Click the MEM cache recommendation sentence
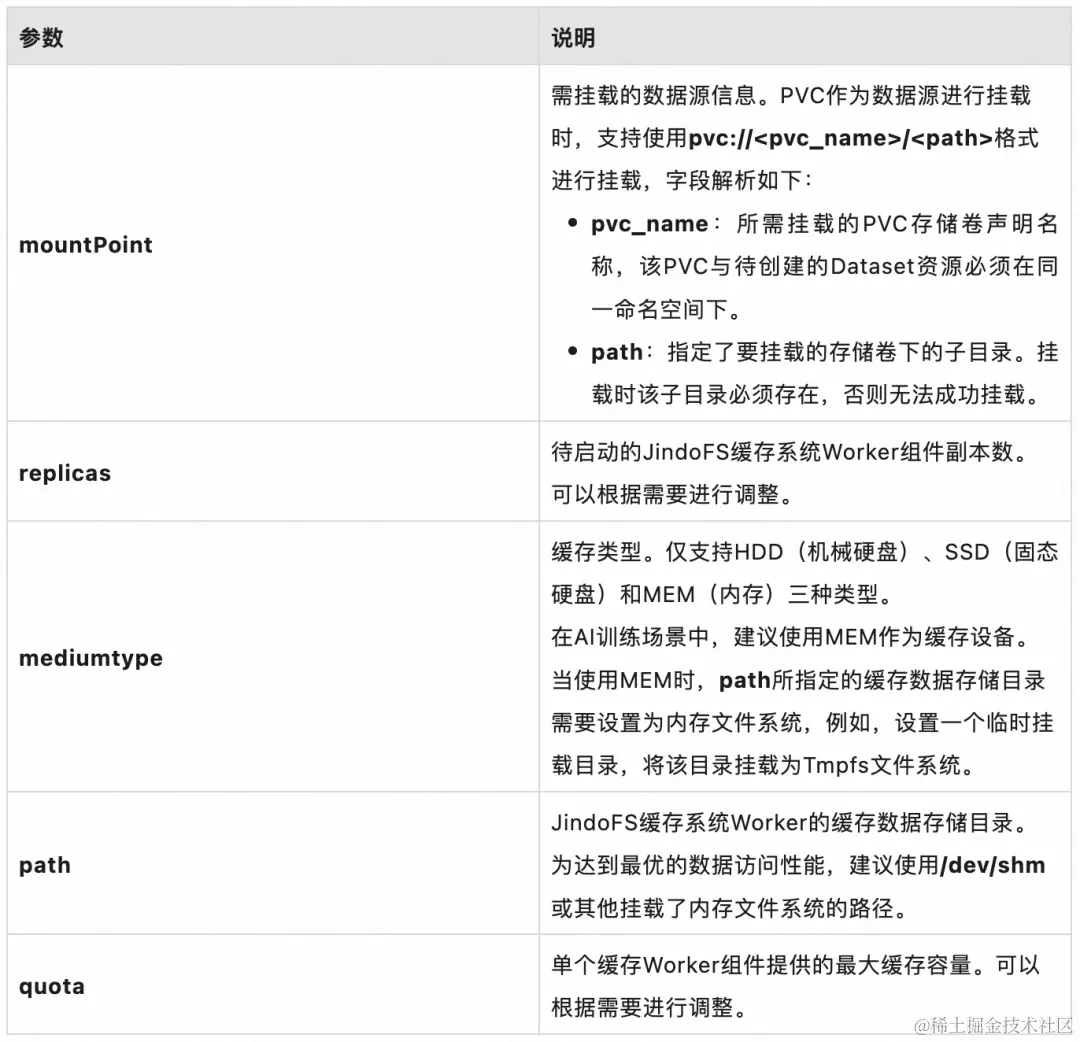Screen dimensions: 1080x1042 pyautogui.click(x=790, y=637)
